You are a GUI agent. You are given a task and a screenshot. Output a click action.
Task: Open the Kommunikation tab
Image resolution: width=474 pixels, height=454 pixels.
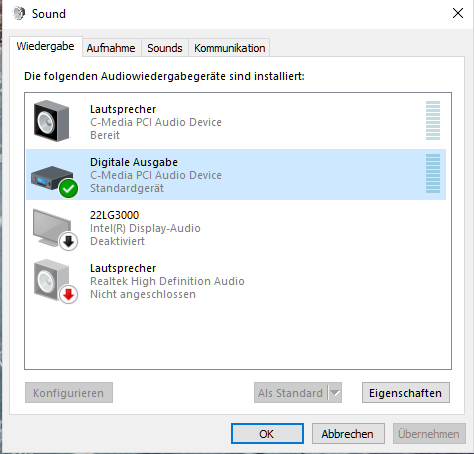point(230,48)
